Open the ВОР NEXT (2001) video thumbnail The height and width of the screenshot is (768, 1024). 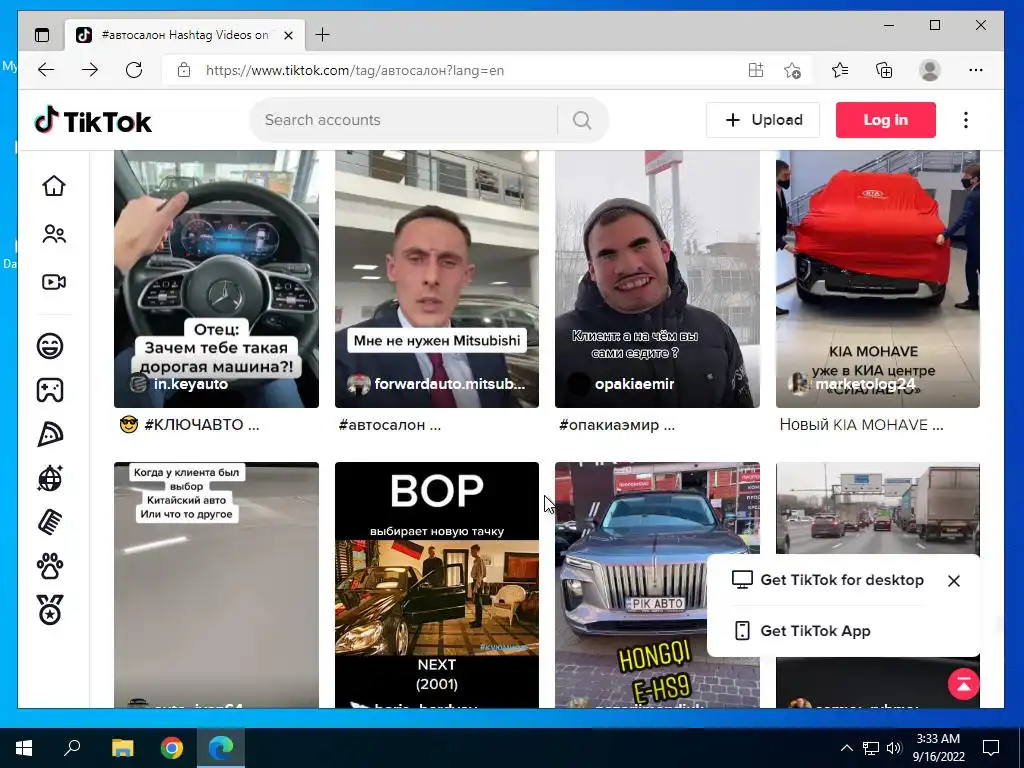(437, 584)
